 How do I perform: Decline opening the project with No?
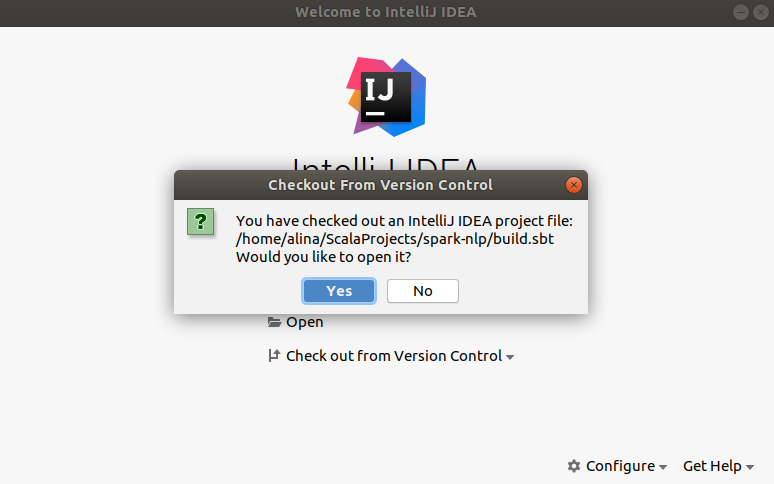[423, 291]
